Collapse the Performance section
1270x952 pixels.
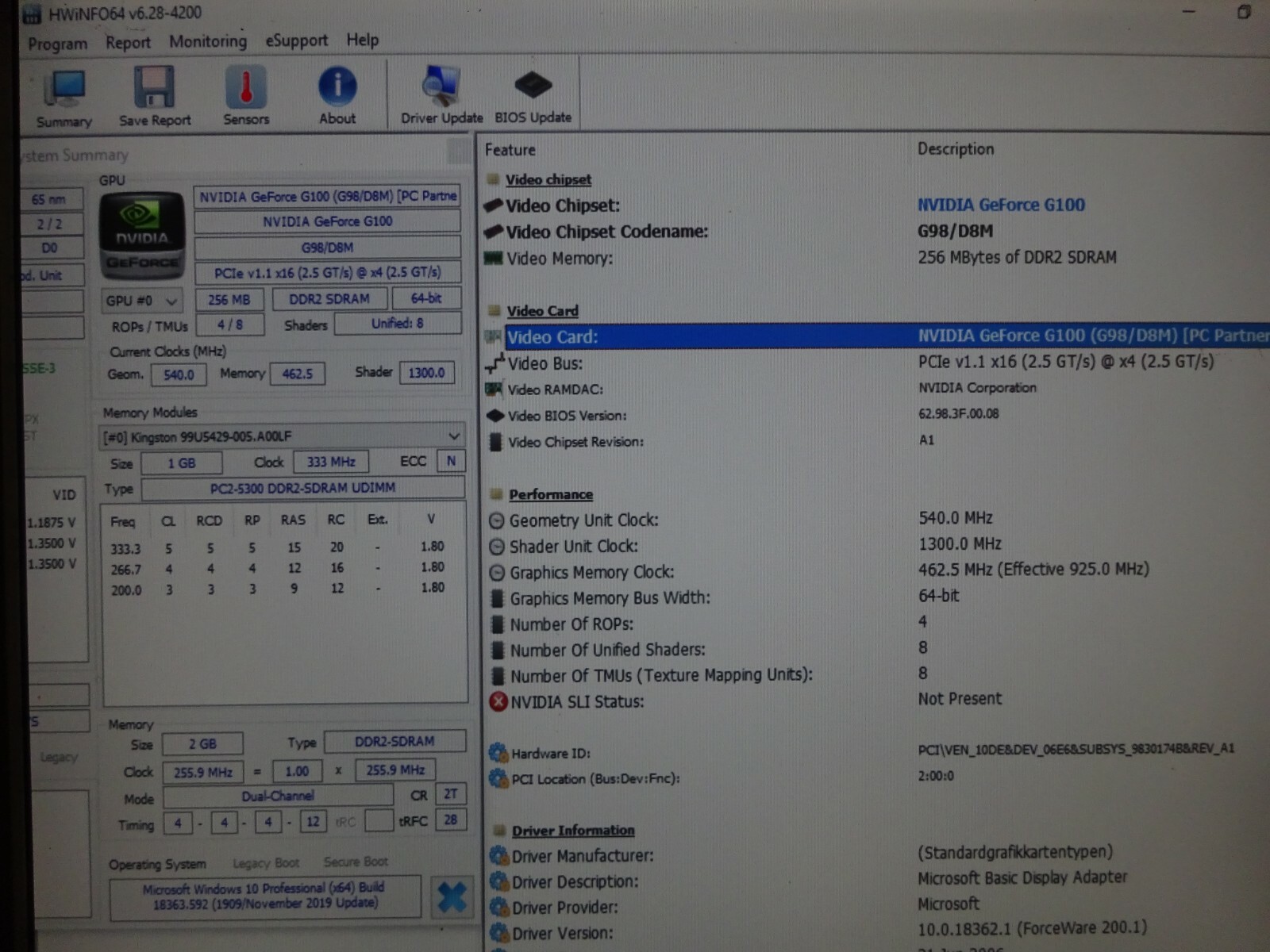495,493
